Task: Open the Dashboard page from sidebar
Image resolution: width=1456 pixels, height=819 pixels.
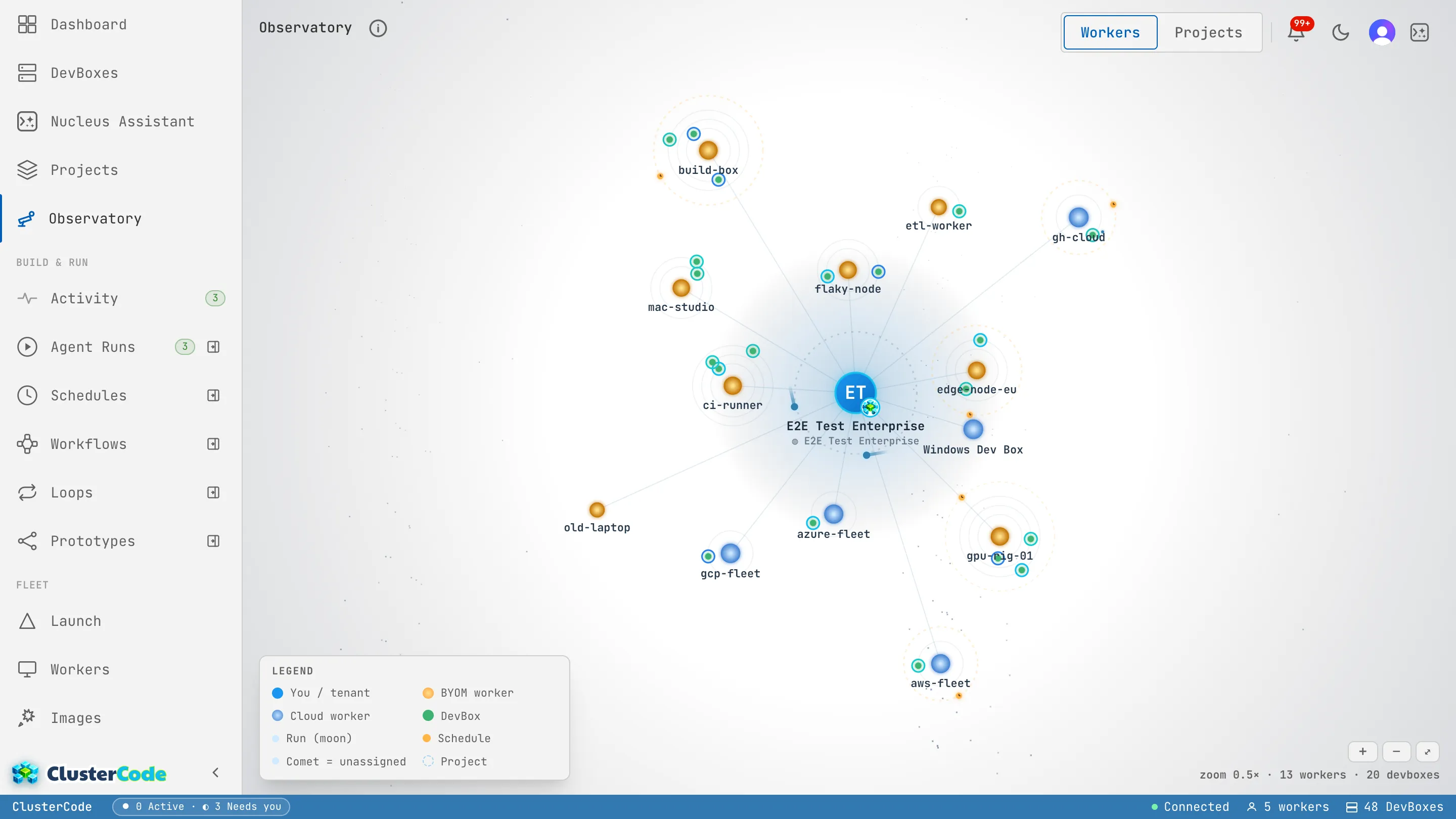Action: 120,24
